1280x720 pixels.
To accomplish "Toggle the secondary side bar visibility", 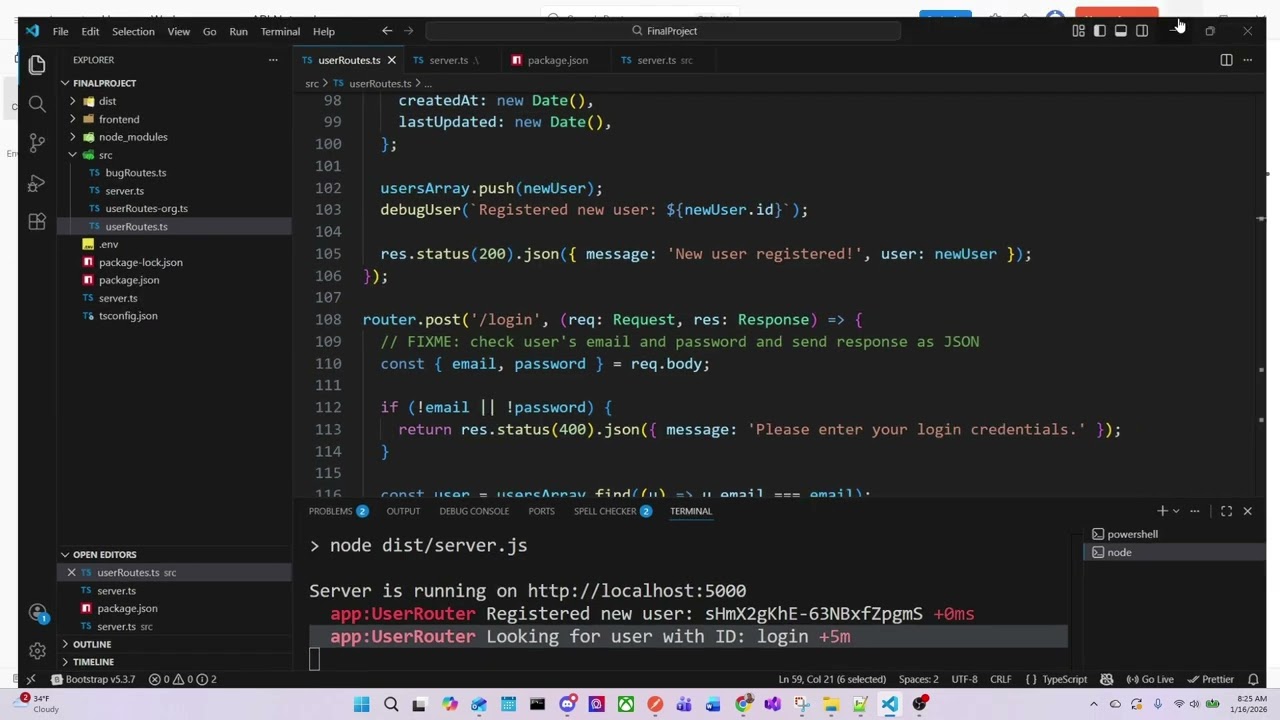I will pyautogui.click(x=1141, y=31).
